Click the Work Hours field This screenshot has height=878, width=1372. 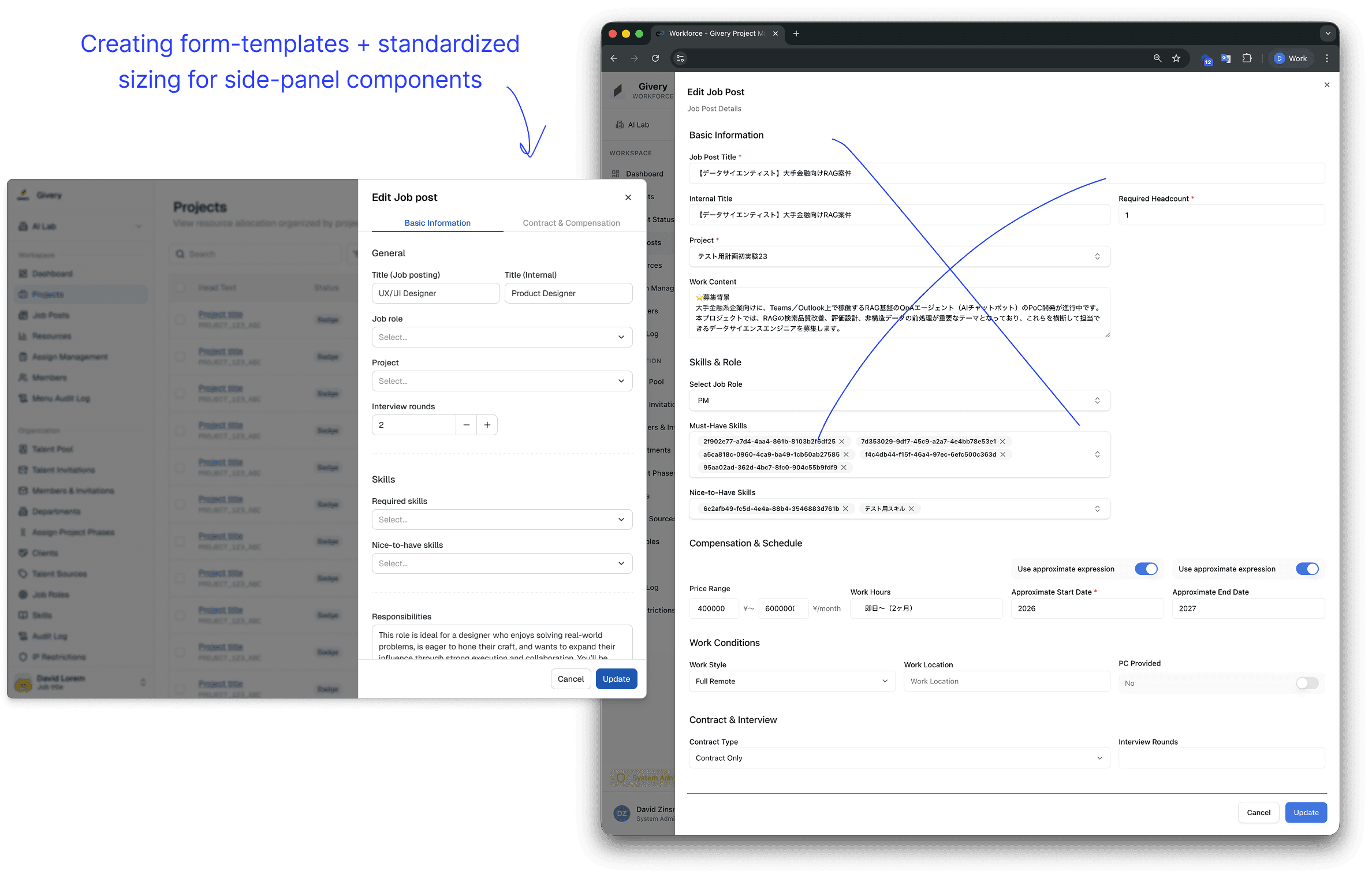926,608
